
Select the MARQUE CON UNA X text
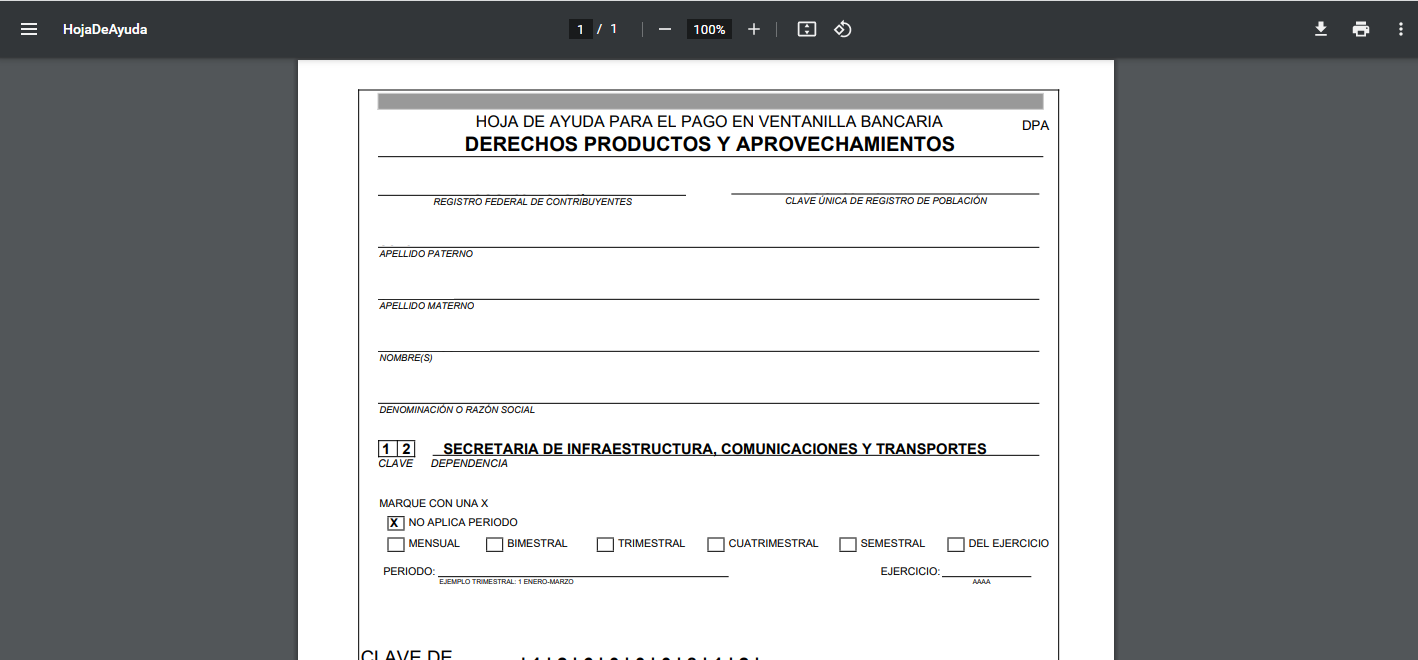pos(434,504)
